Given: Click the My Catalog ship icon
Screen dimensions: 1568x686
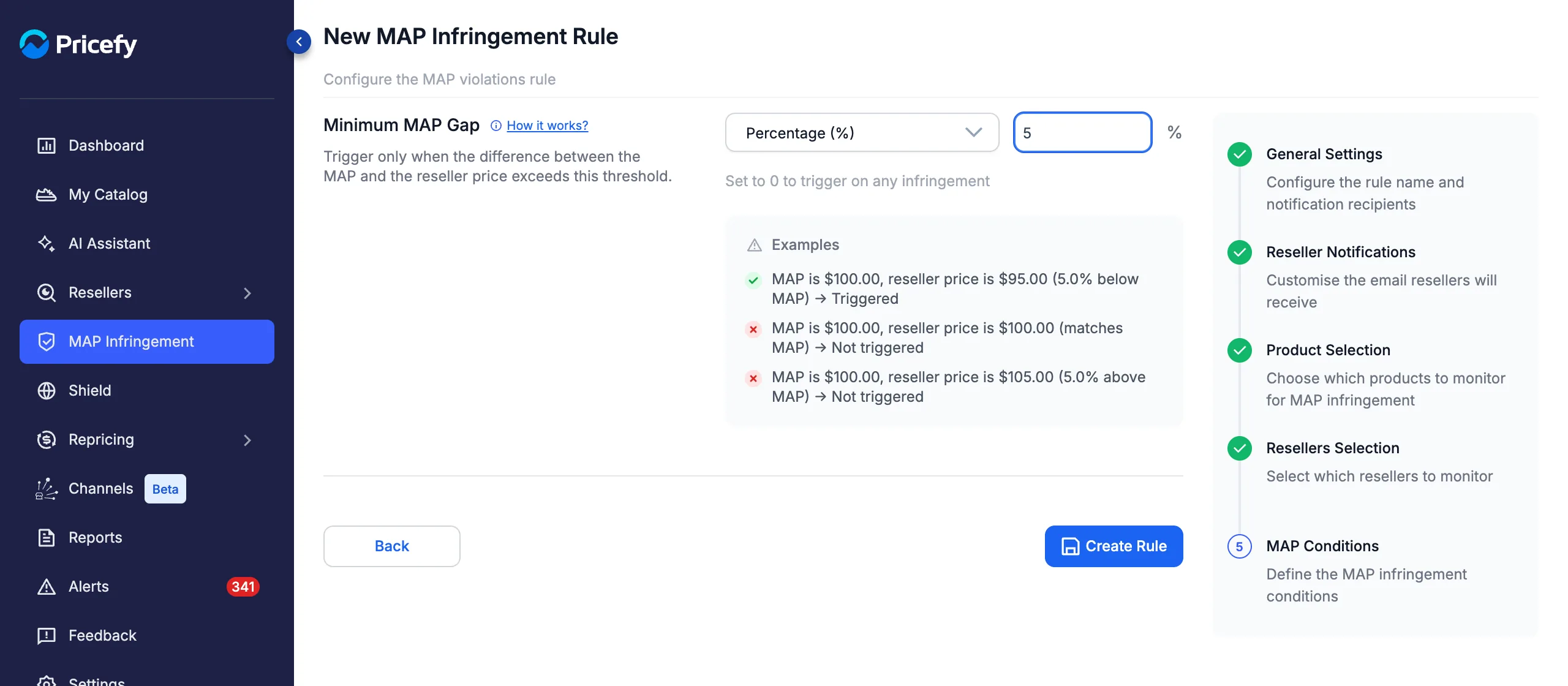Looking at the screenshot, I should [x=47, y=195].
